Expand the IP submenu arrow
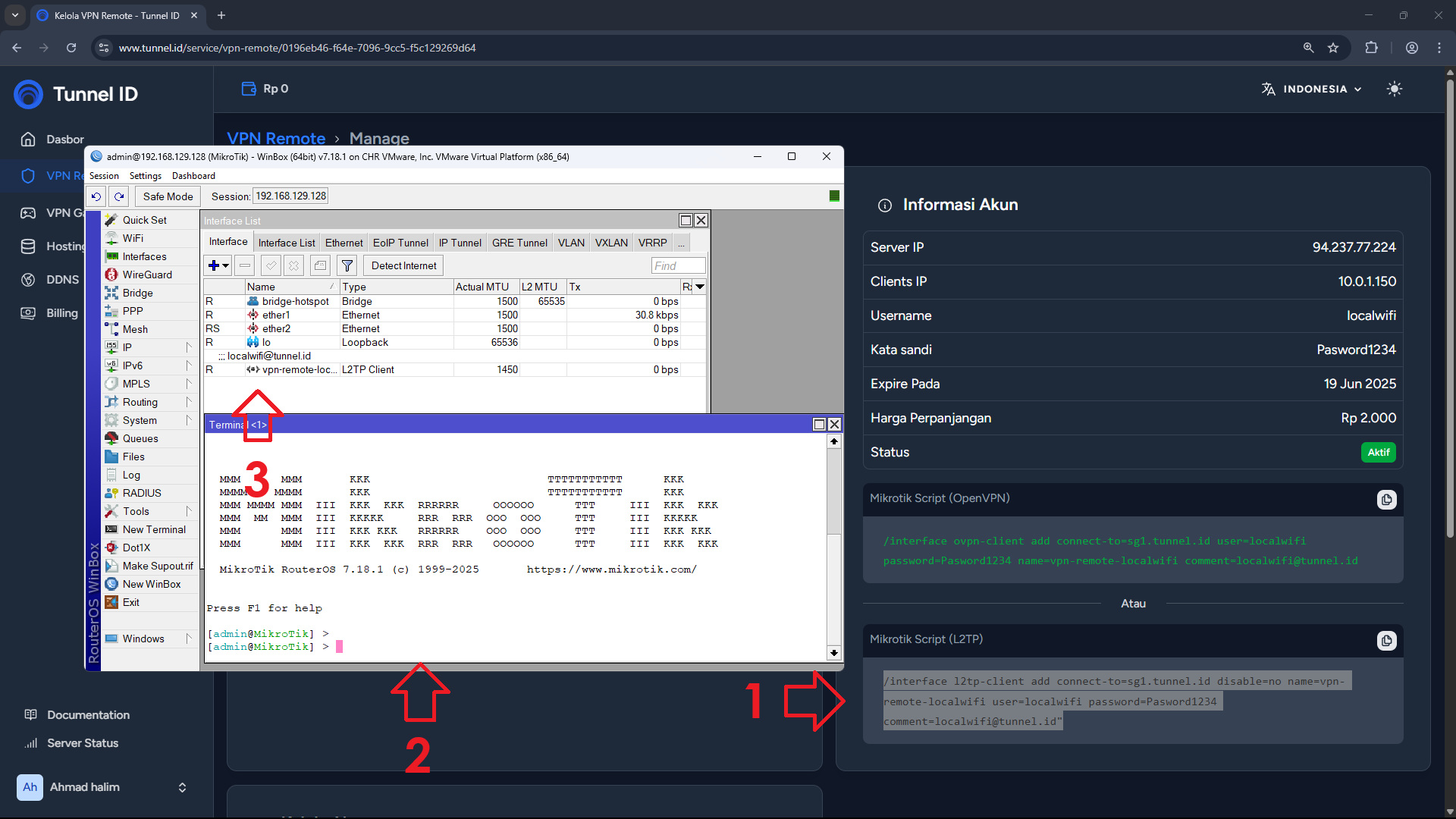 (x=188, y=347)
